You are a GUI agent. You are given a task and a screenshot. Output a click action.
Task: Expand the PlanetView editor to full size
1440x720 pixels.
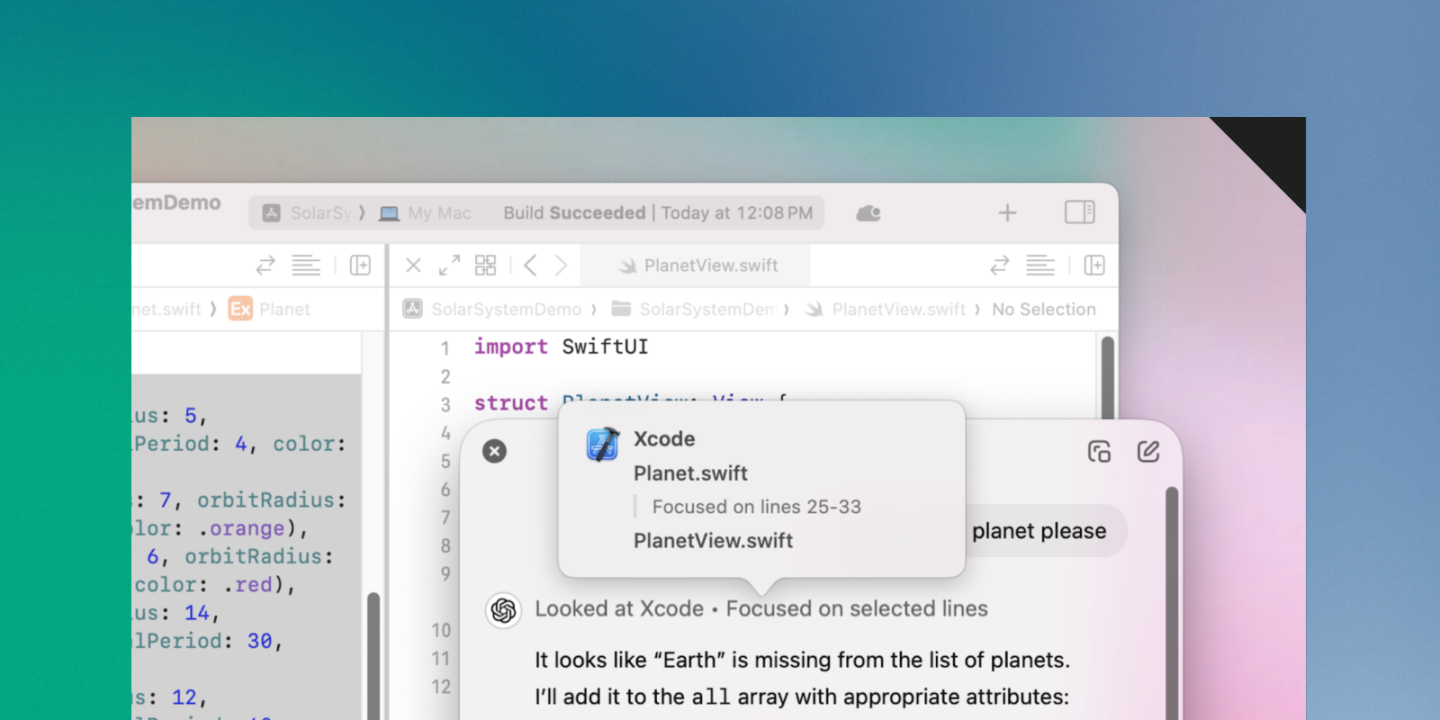(x=450, y=265)
